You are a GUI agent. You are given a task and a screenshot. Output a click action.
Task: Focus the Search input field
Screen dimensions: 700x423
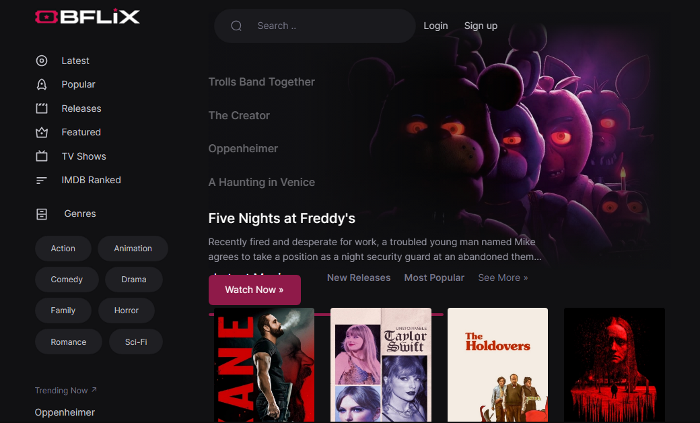(x=315, y=26)
